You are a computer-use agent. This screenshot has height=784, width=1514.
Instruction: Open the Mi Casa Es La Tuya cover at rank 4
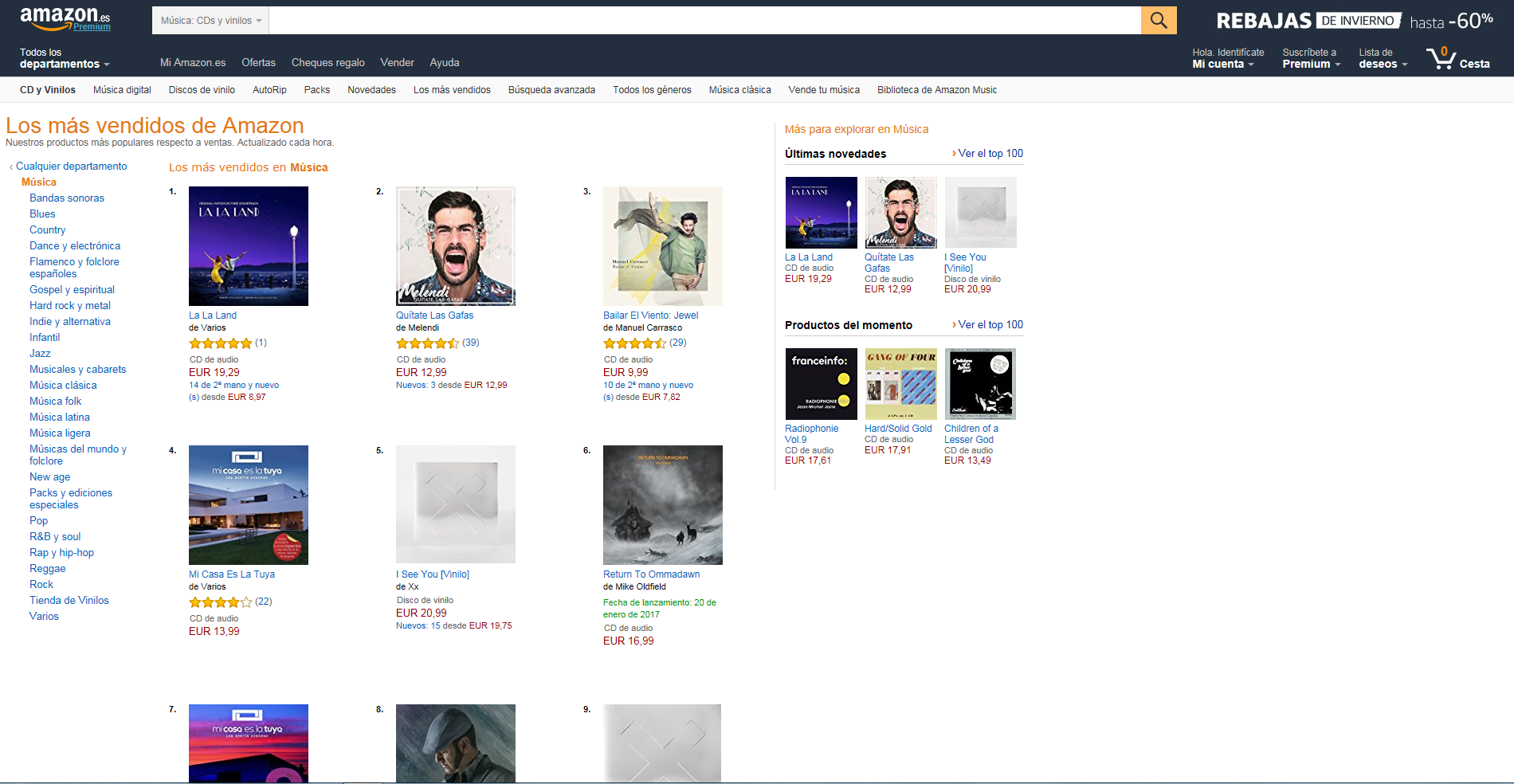pyautogui.click(x=249, y=505)
